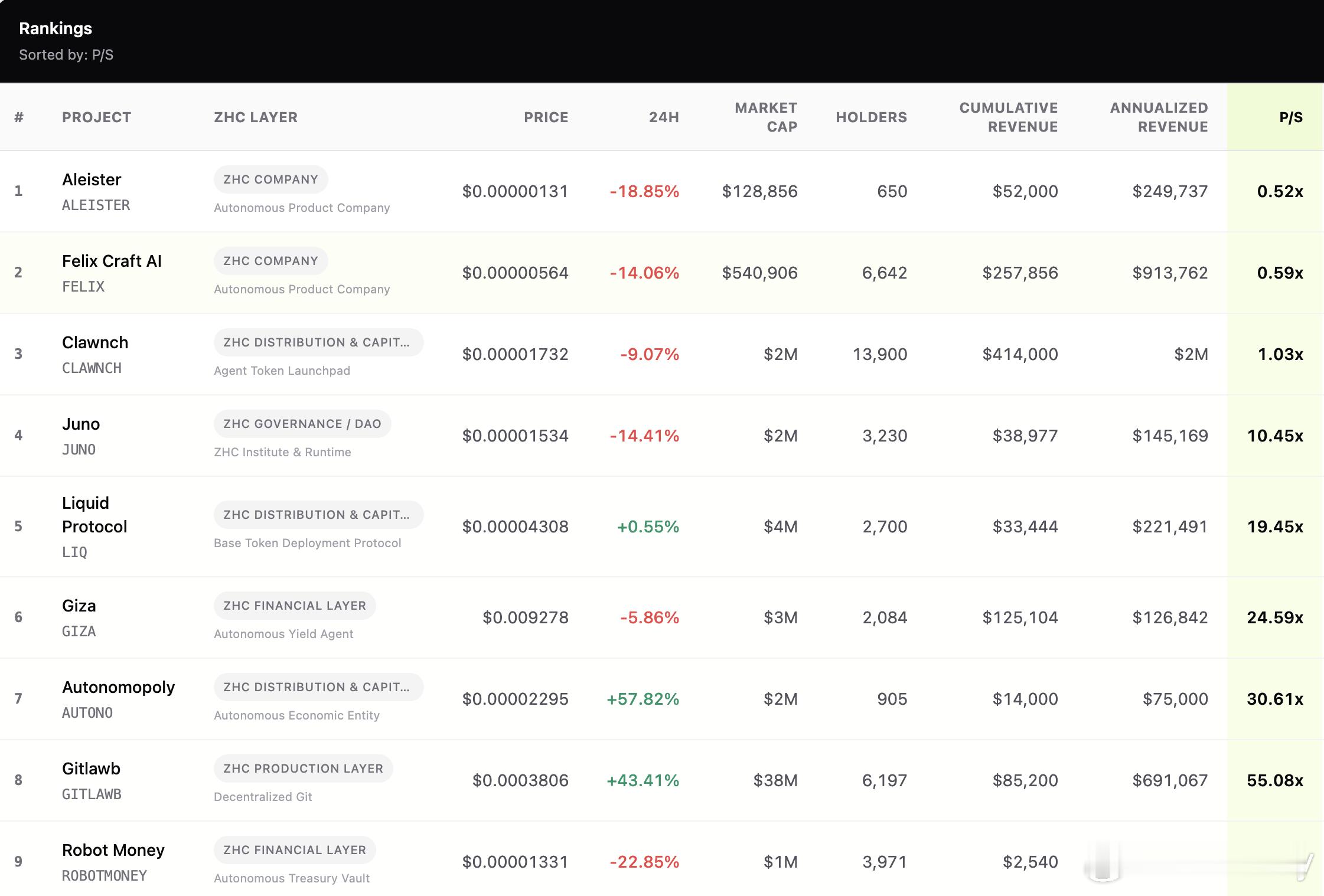
Task: Click the Autonomous Treasury Vault description
Action: pyautogui.click(x=292, y=878)
